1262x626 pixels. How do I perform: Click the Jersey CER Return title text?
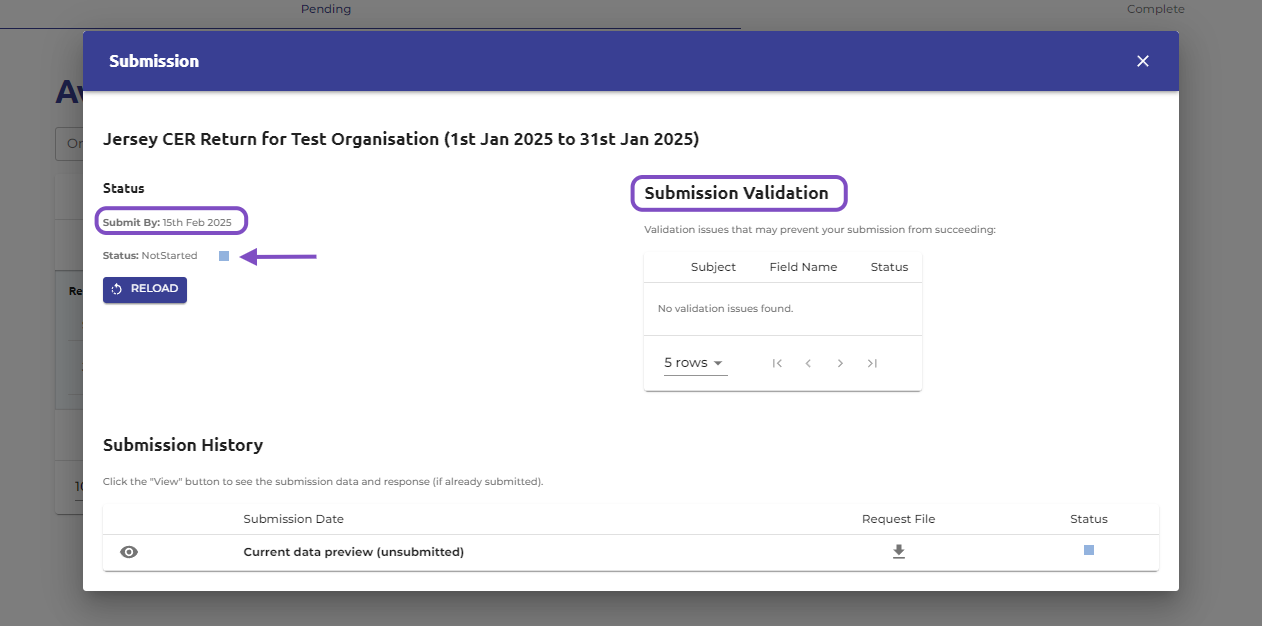point(401,139)
